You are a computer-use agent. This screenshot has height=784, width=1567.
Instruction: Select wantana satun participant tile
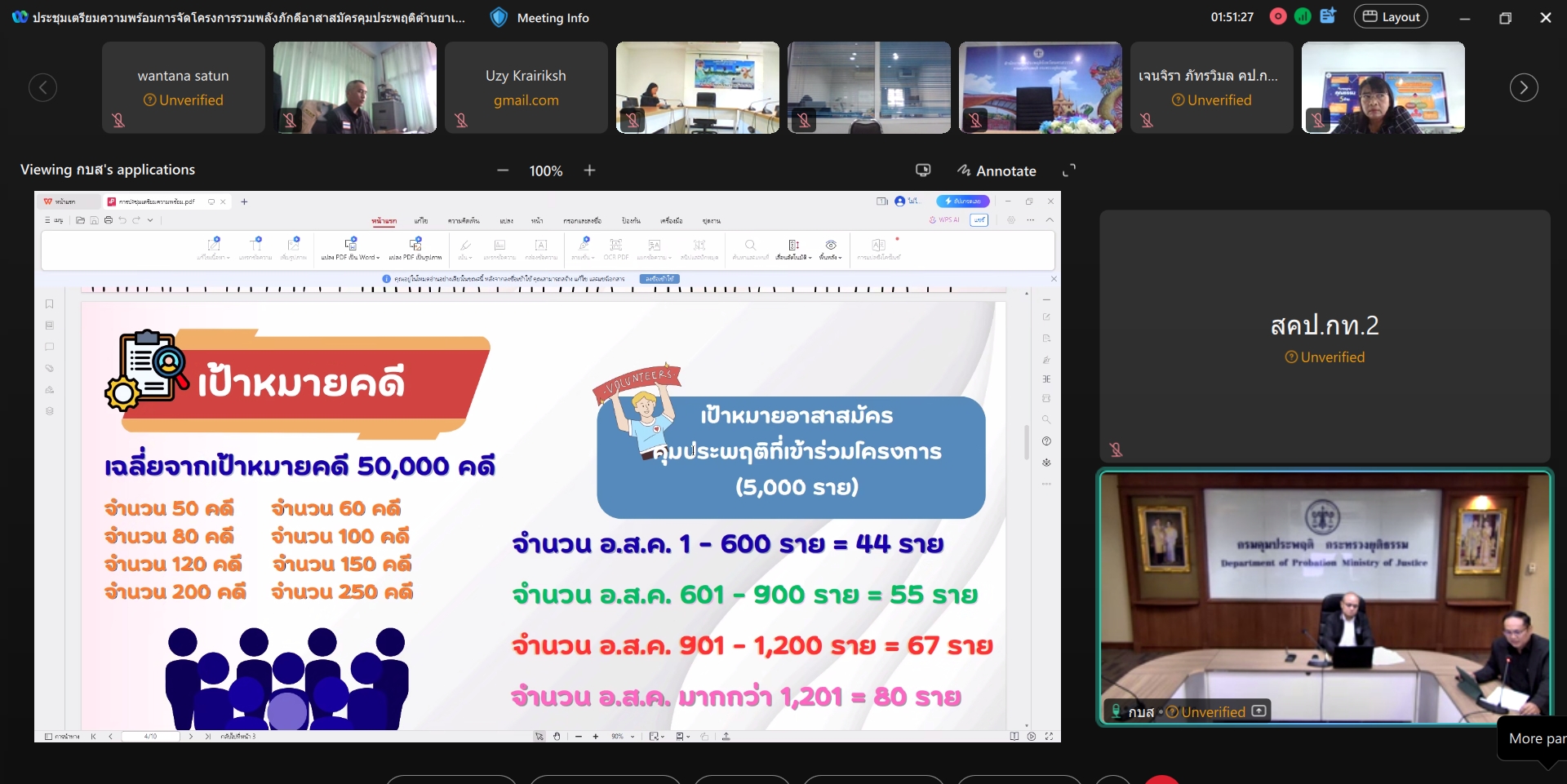click(x=184, y=87)
